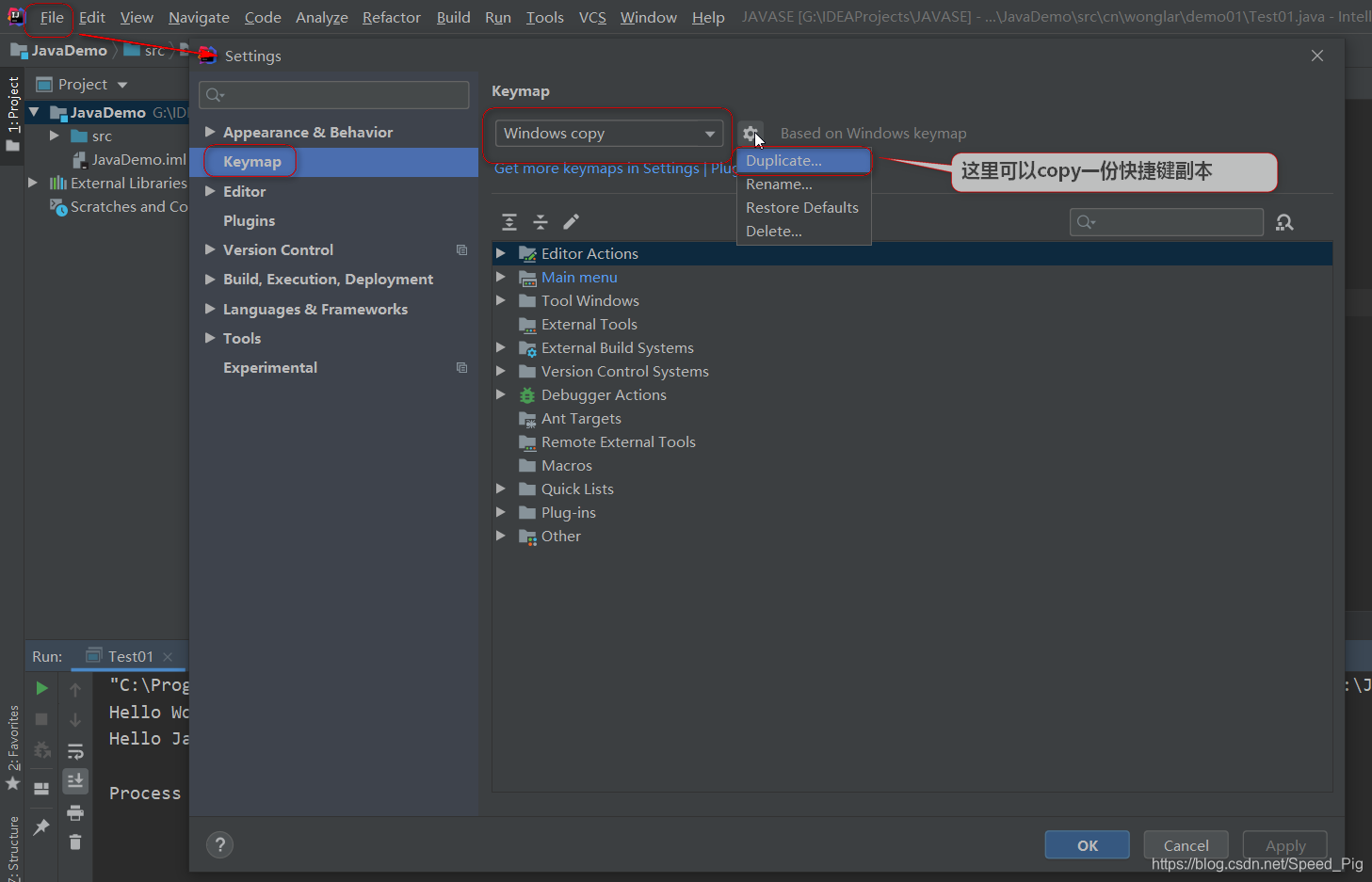The width and height of the screenshot is (1372, 882).
Task: Toggle Soft-Wrap icon in Run panel
Action: pos(75,751)
